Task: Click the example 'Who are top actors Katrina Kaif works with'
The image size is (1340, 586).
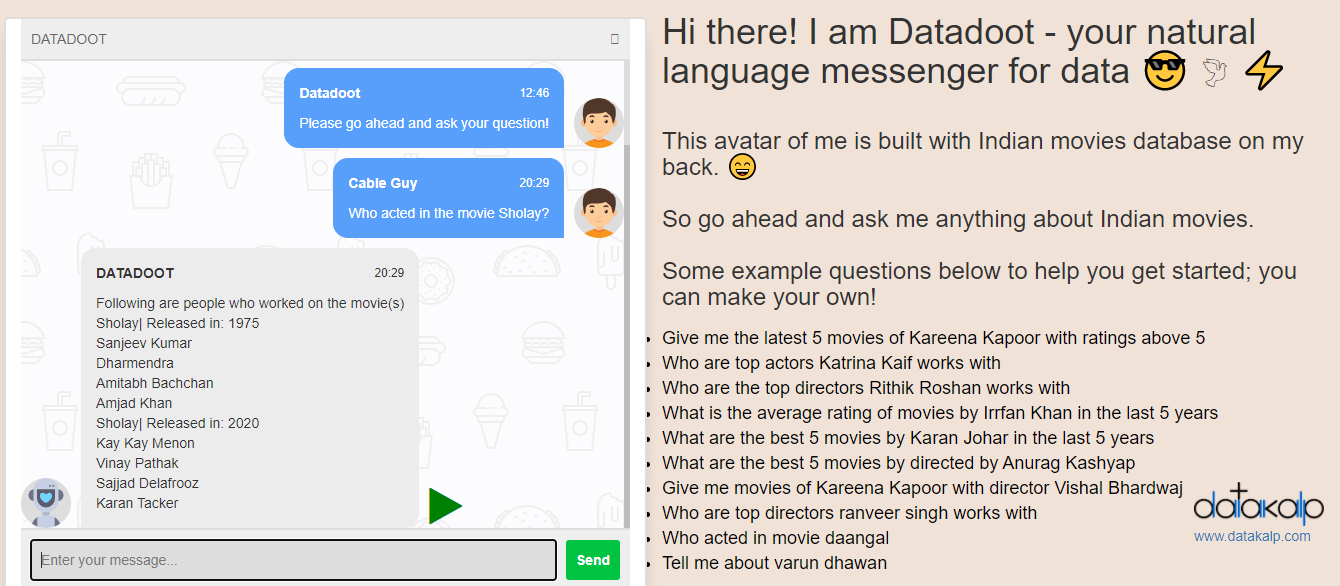Action: (831, 363)
